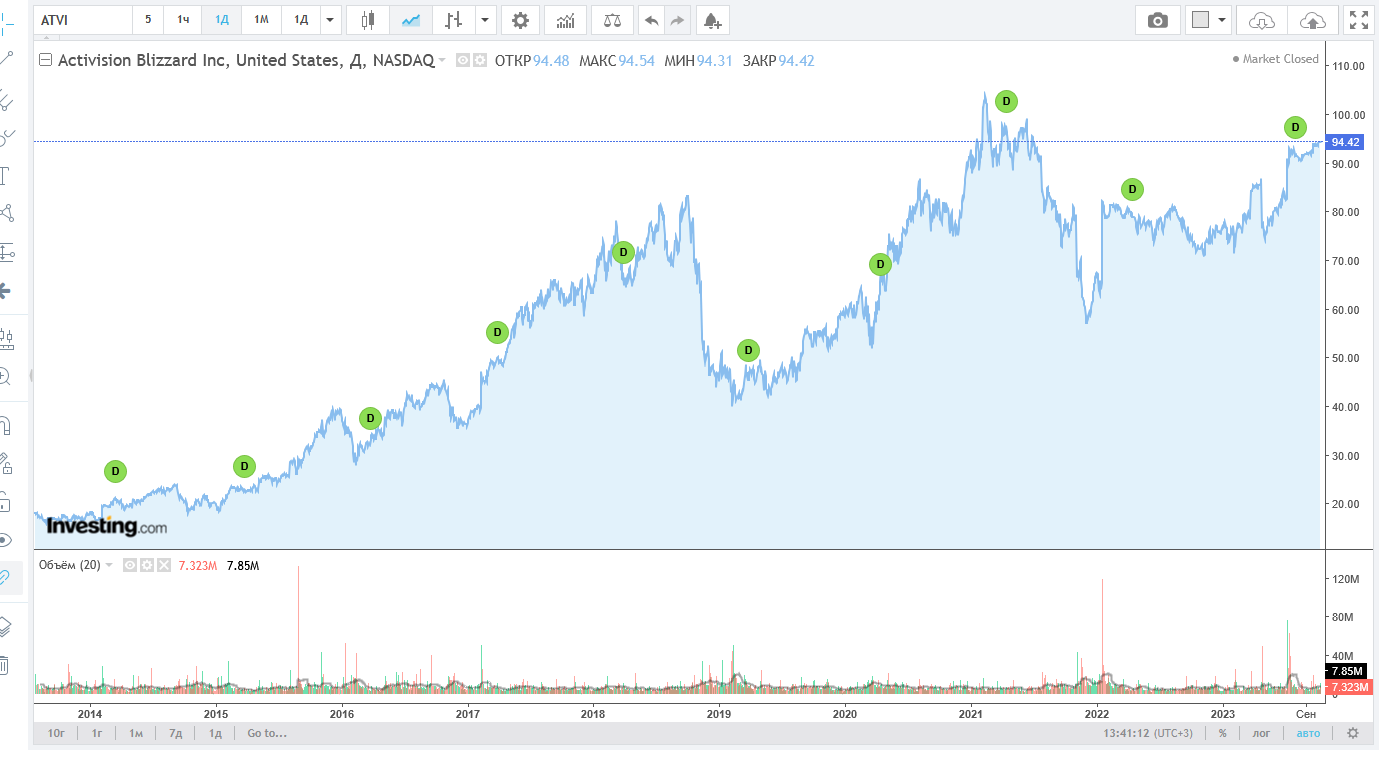Hide the Объём volume indicator
This screenshot has width=1397, height=759.
point(130,565)
